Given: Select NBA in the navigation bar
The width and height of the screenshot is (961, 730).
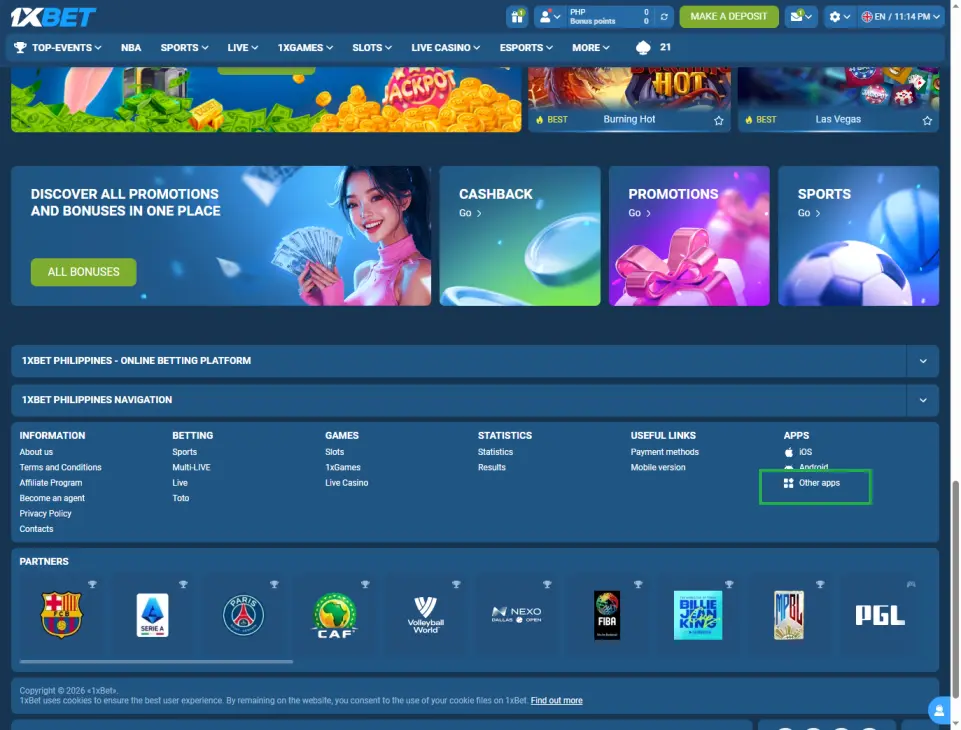Looking at the screenshot, I should pyautogui.click(x=130, y=47).
